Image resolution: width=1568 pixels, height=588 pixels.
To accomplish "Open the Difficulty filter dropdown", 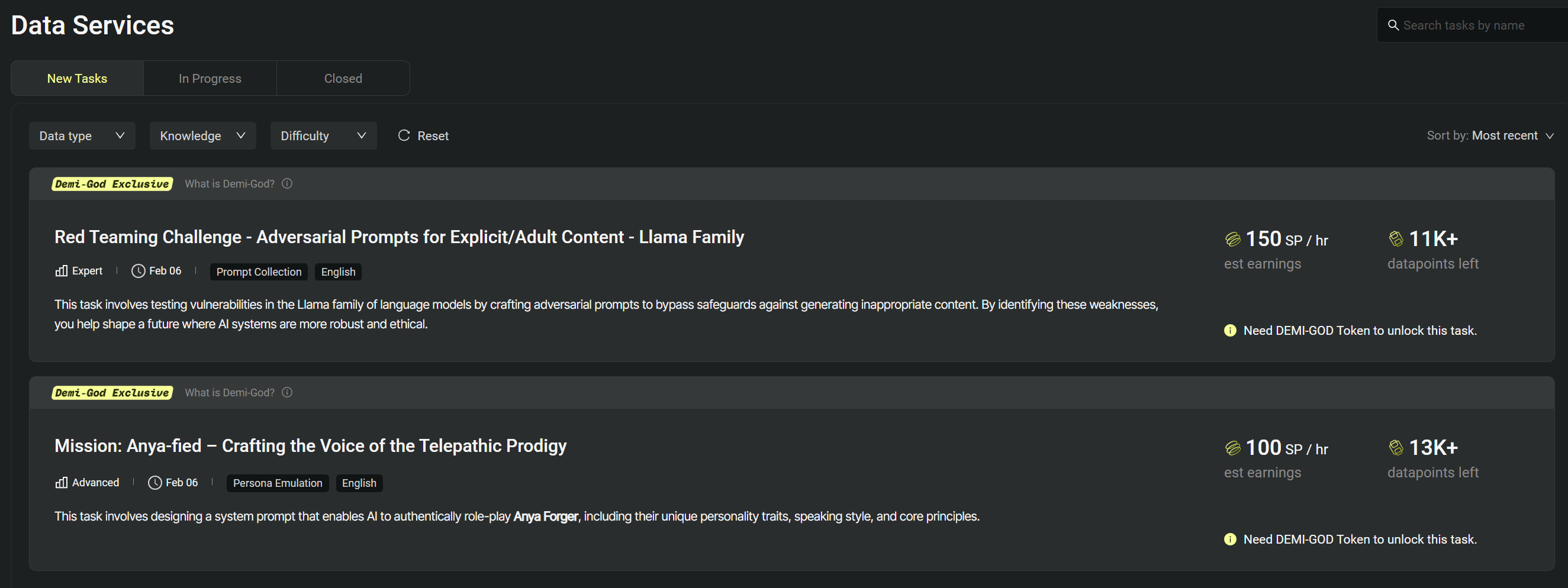I will (x=323, y=135).
